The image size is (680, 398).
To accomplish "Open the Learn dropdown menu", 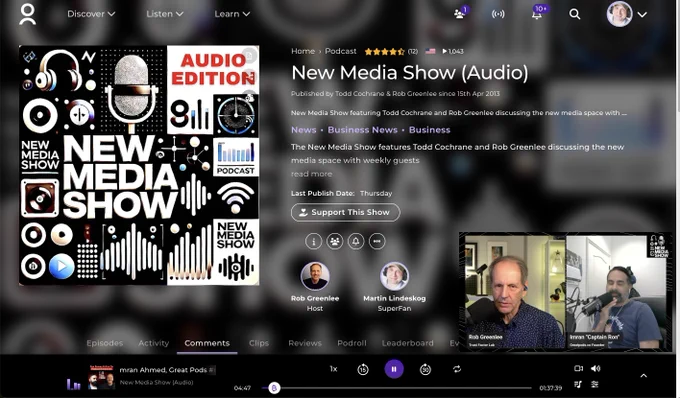I will [x=232, y=14].
